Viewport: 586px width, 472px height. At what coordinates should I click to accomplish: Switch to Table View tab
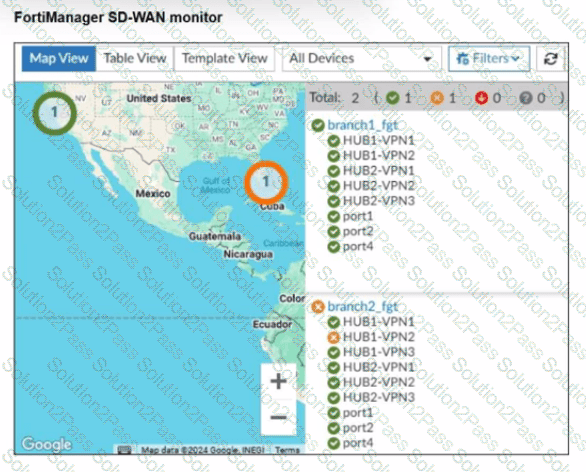135,59
